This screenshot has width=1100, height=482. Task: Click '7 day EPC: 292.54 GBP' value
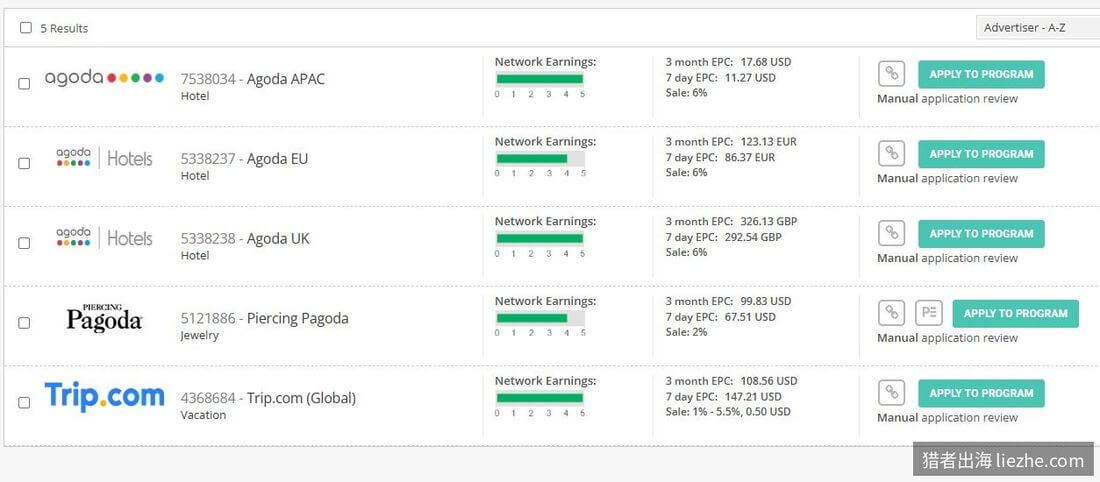pyautogui.click(x=723, y=237)
